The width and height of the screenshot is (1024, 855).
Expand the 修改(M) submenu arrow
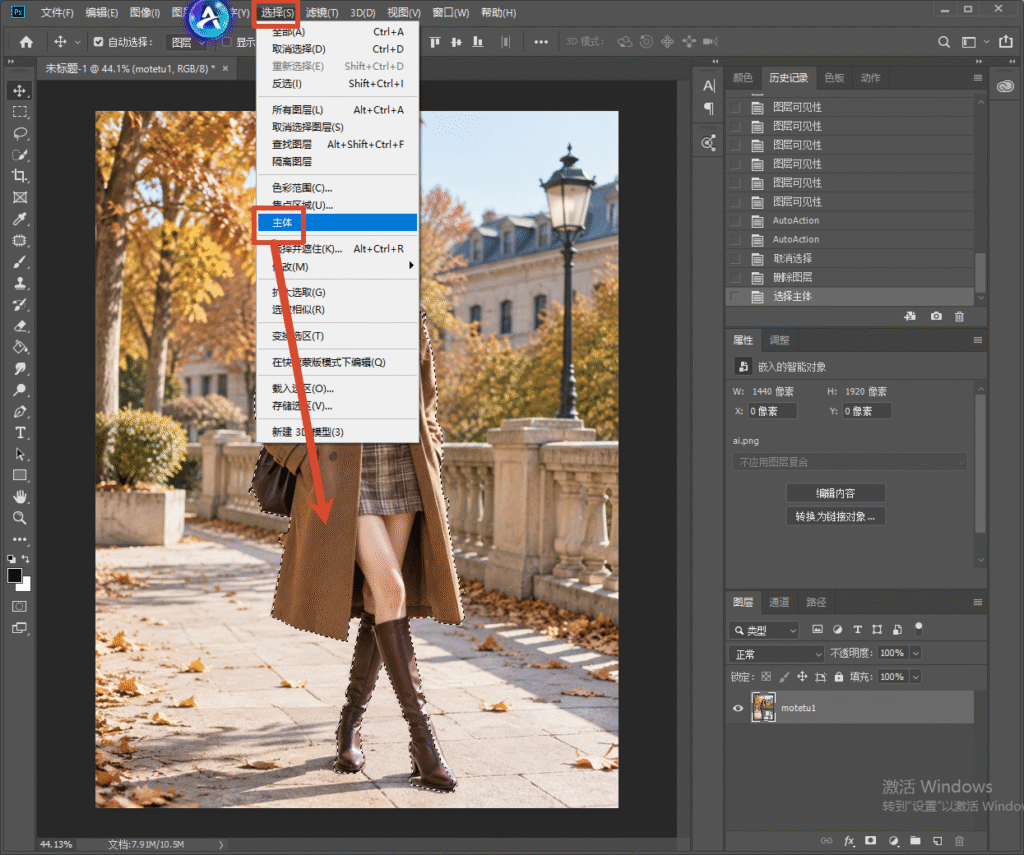click(411, 266)
